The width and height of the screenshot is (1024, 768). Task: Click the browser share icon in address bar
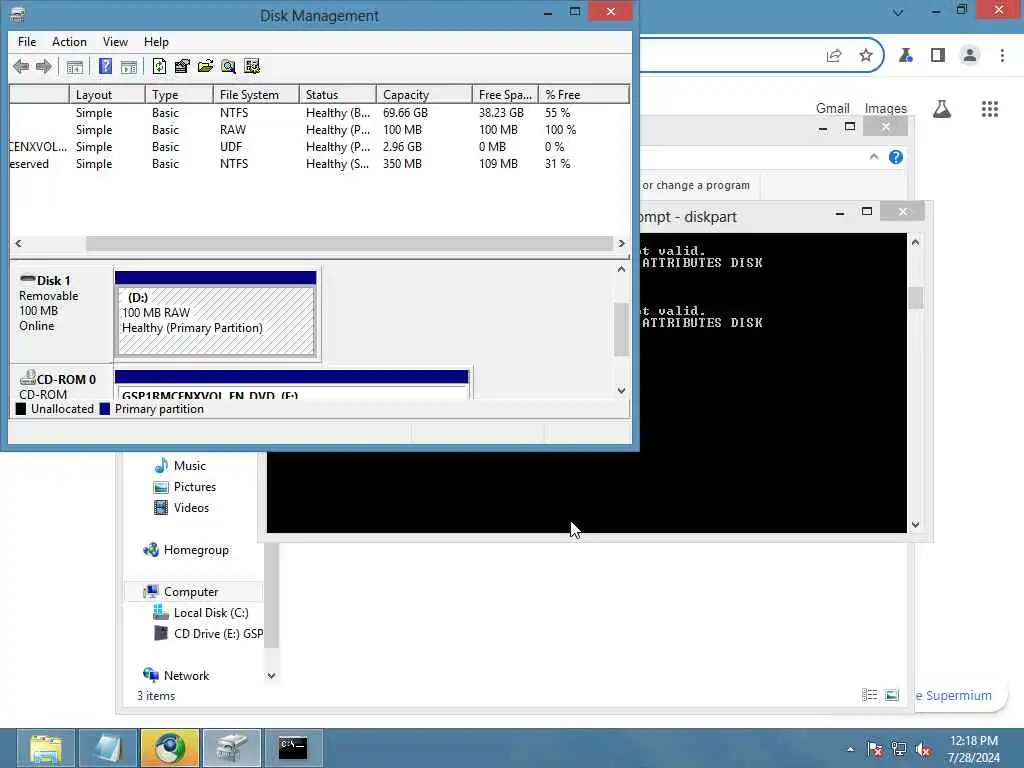tap(834, 56)
